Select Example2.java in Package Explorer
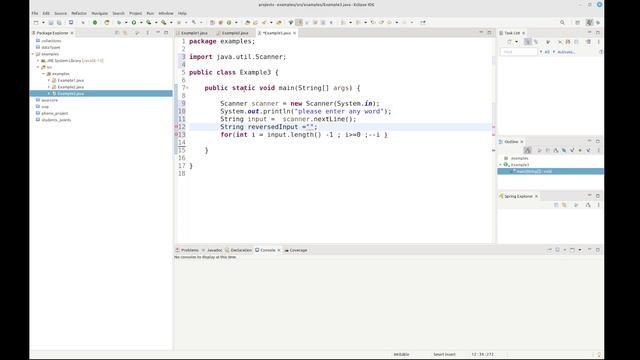The image size is (640, 360). [71, 87]
